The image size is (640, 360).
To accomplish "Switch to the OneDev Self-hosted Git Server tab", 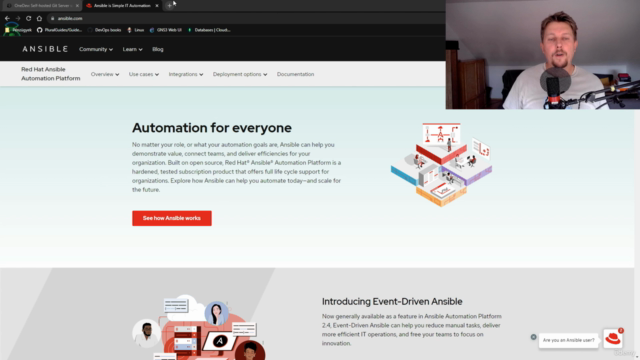I will [x=41, y=6].
